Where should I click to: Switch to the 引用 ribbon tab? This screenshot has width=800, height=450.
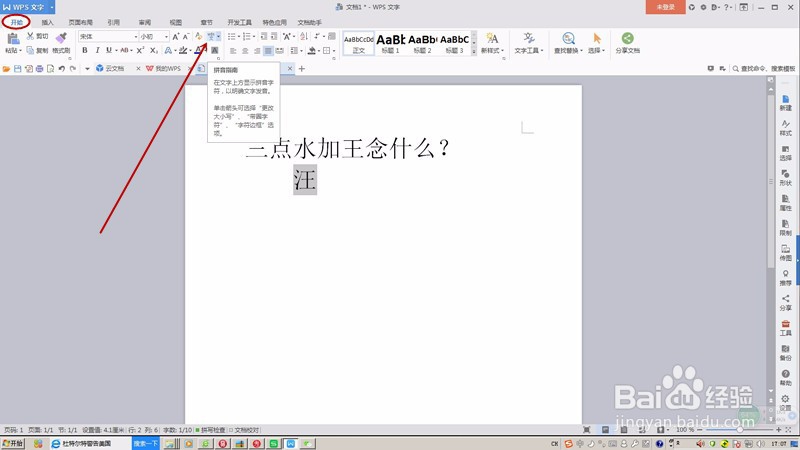[113, 22]
